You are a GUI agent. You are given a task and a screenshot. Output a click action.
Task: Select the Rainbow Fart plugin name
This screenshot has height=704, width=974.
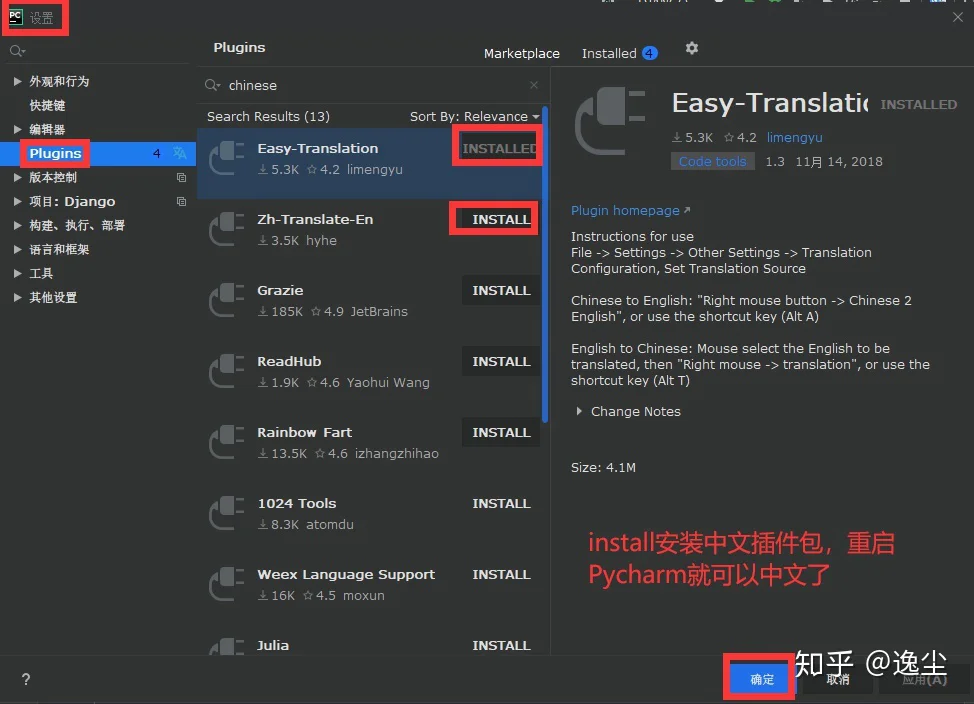tap(304, 432)
